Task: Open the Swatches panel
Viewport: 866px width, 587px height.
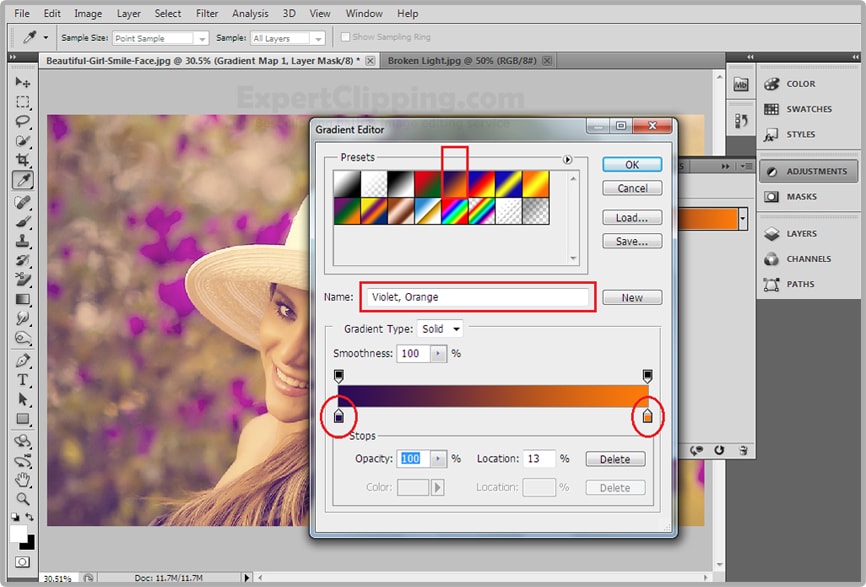Action: click(808, 109)
